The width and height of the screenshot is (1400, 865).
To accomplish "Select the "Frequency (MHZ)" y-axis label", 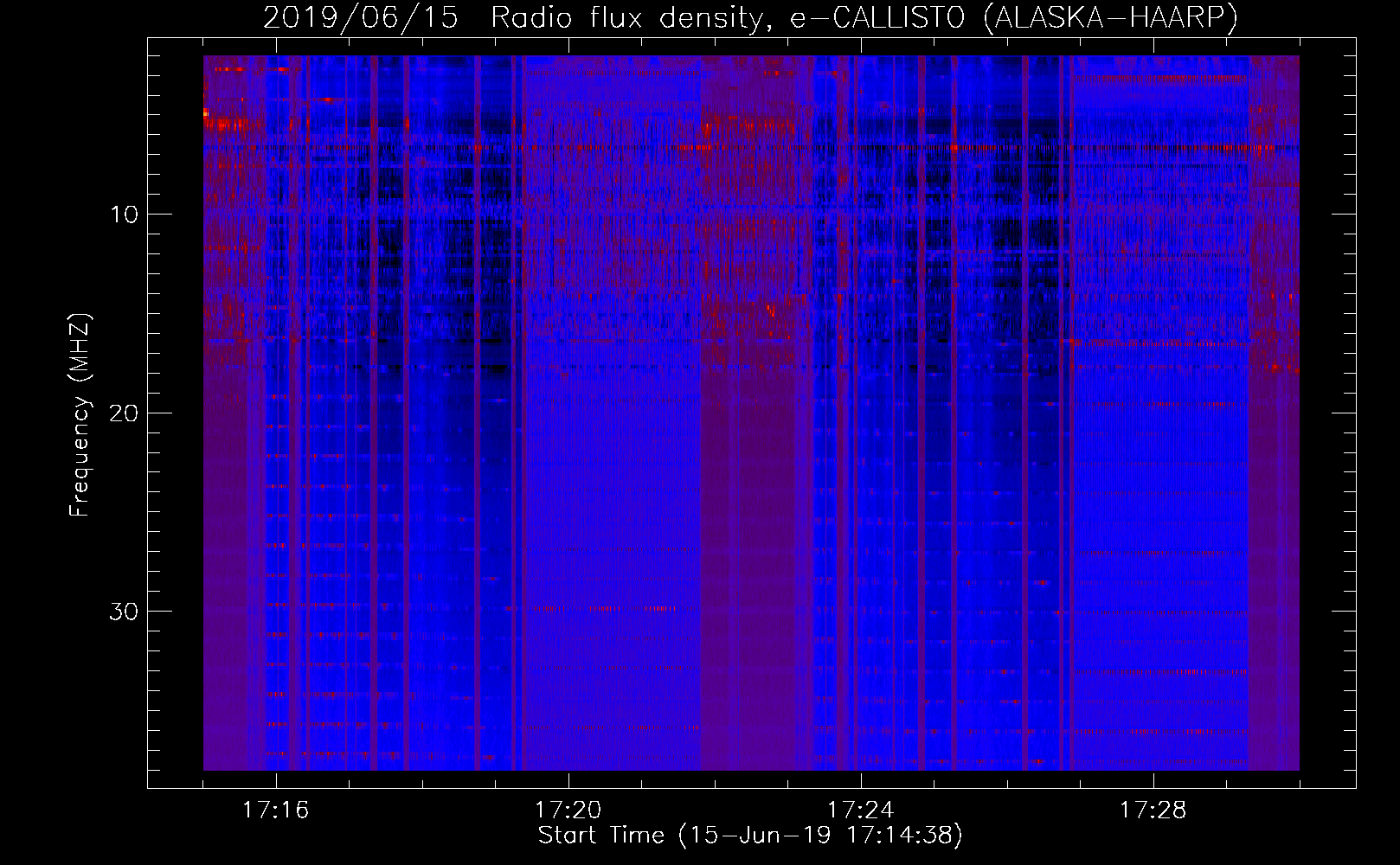I will pos(80,415).
